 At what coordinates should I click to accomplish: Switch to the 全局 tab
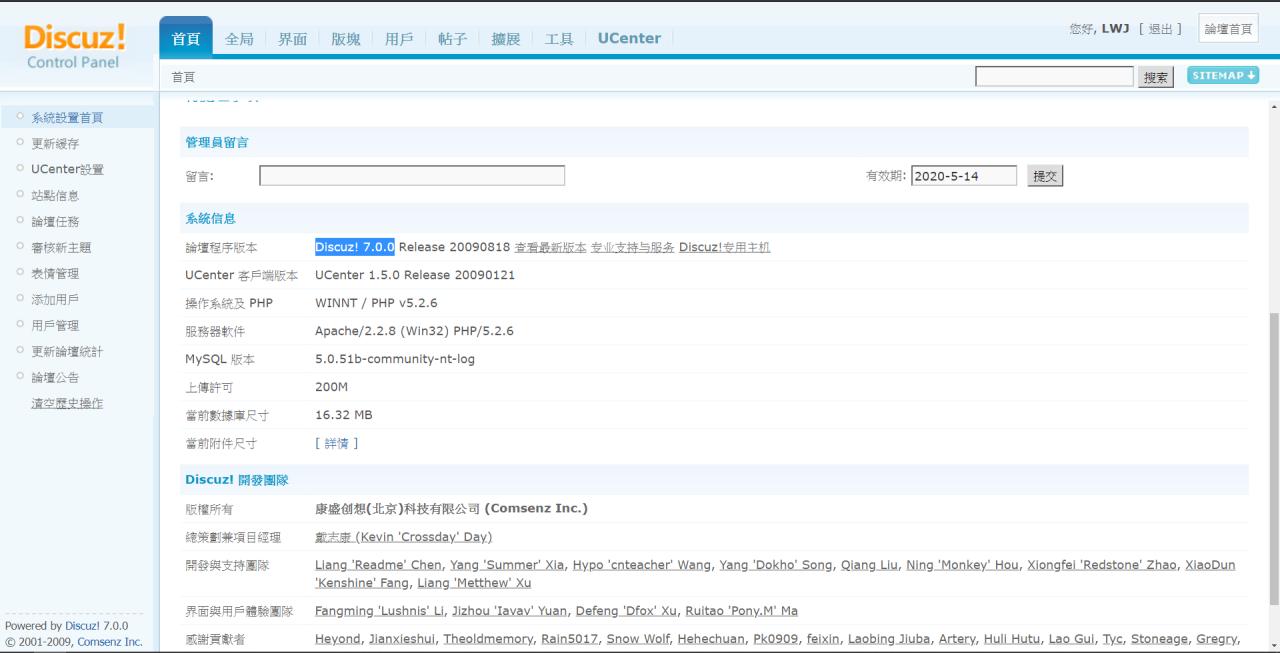pos(239,39)
